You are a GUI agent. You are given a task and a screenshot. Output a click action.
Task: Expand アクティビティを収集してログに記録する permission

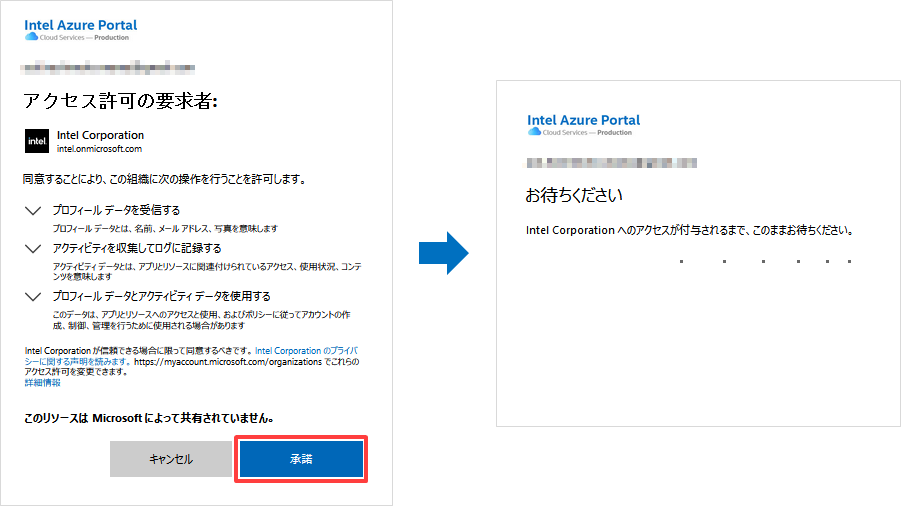pyautogui.click(x=33, y=249)
